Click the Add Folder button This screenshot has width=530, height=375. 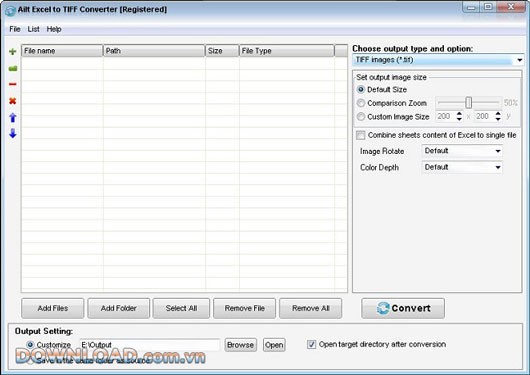click(119, 308)
